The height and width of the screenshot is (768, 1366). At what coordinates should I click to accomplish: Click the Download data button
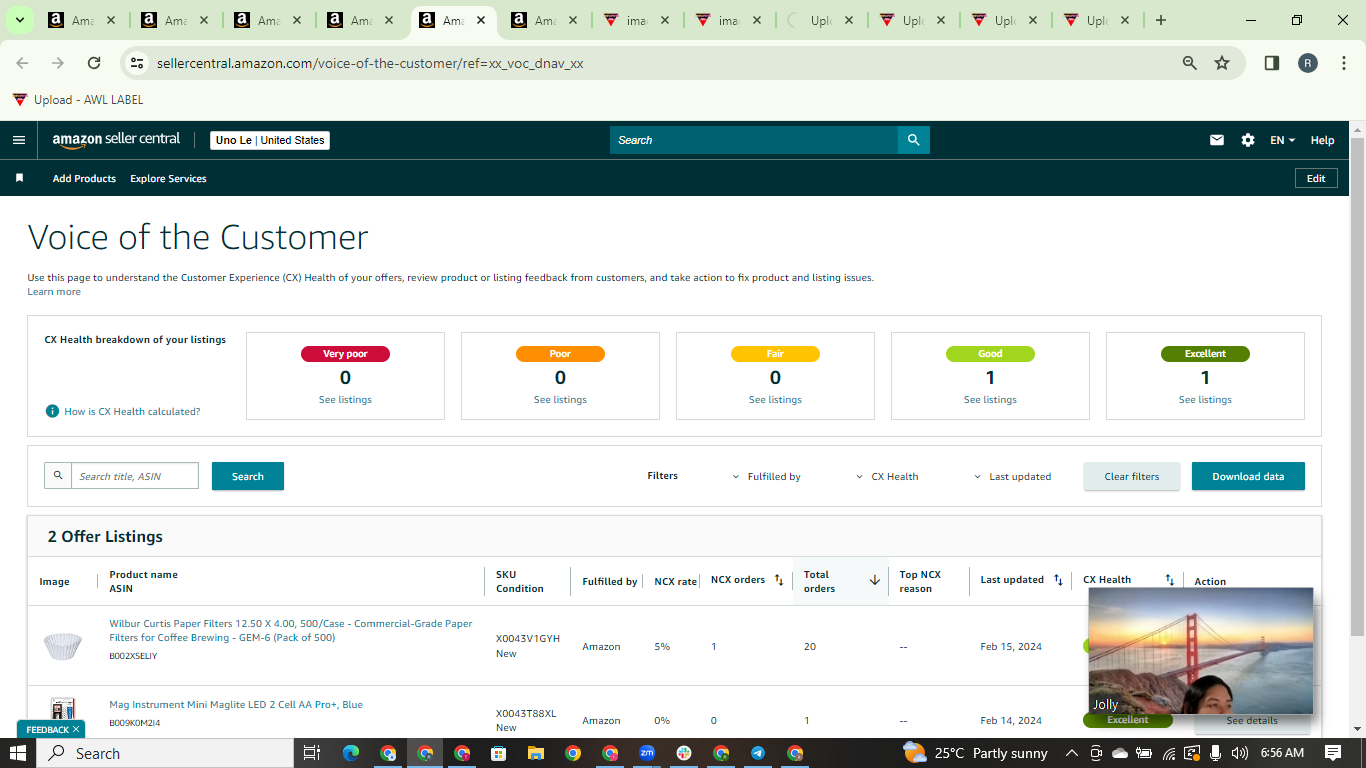pyautogui.click(x=1248, y=476)
